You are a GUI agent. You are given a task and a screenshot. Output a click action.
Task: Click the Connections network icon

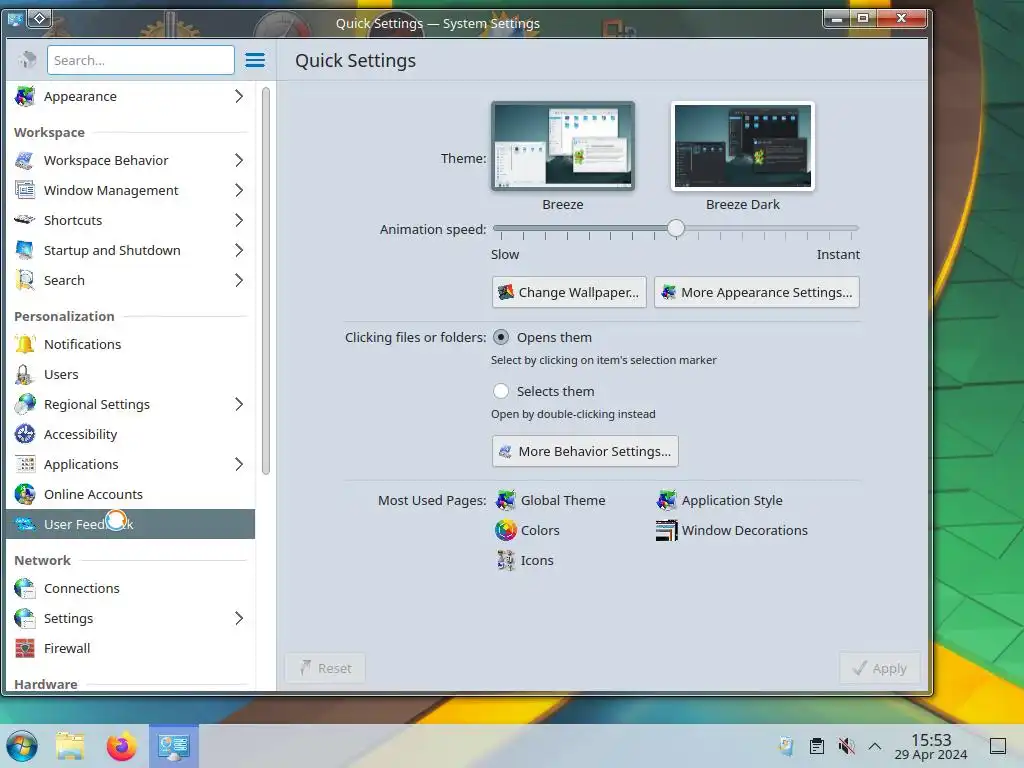[x=25, y=588]
